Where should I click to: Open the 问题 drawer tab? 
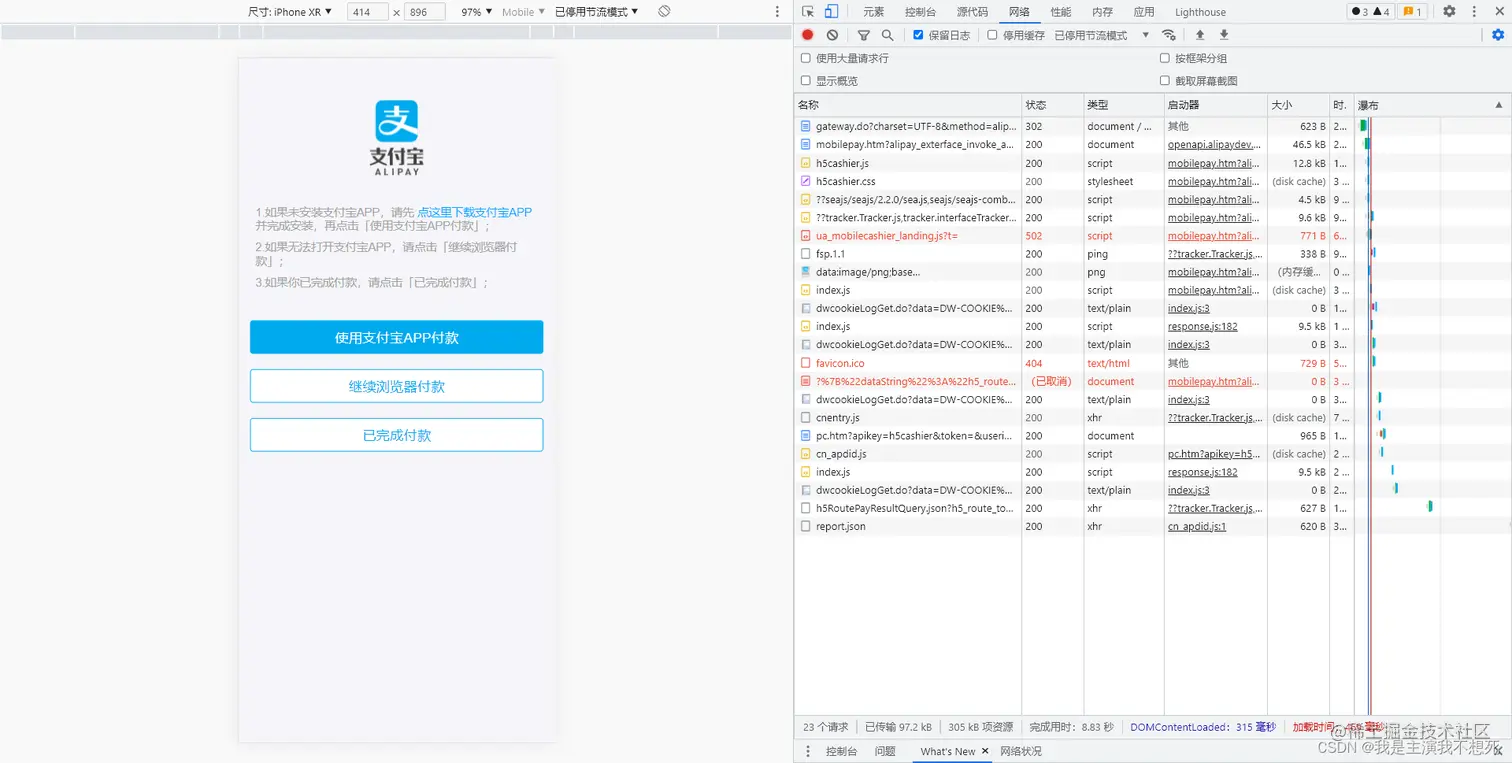[x=885, y=751]
